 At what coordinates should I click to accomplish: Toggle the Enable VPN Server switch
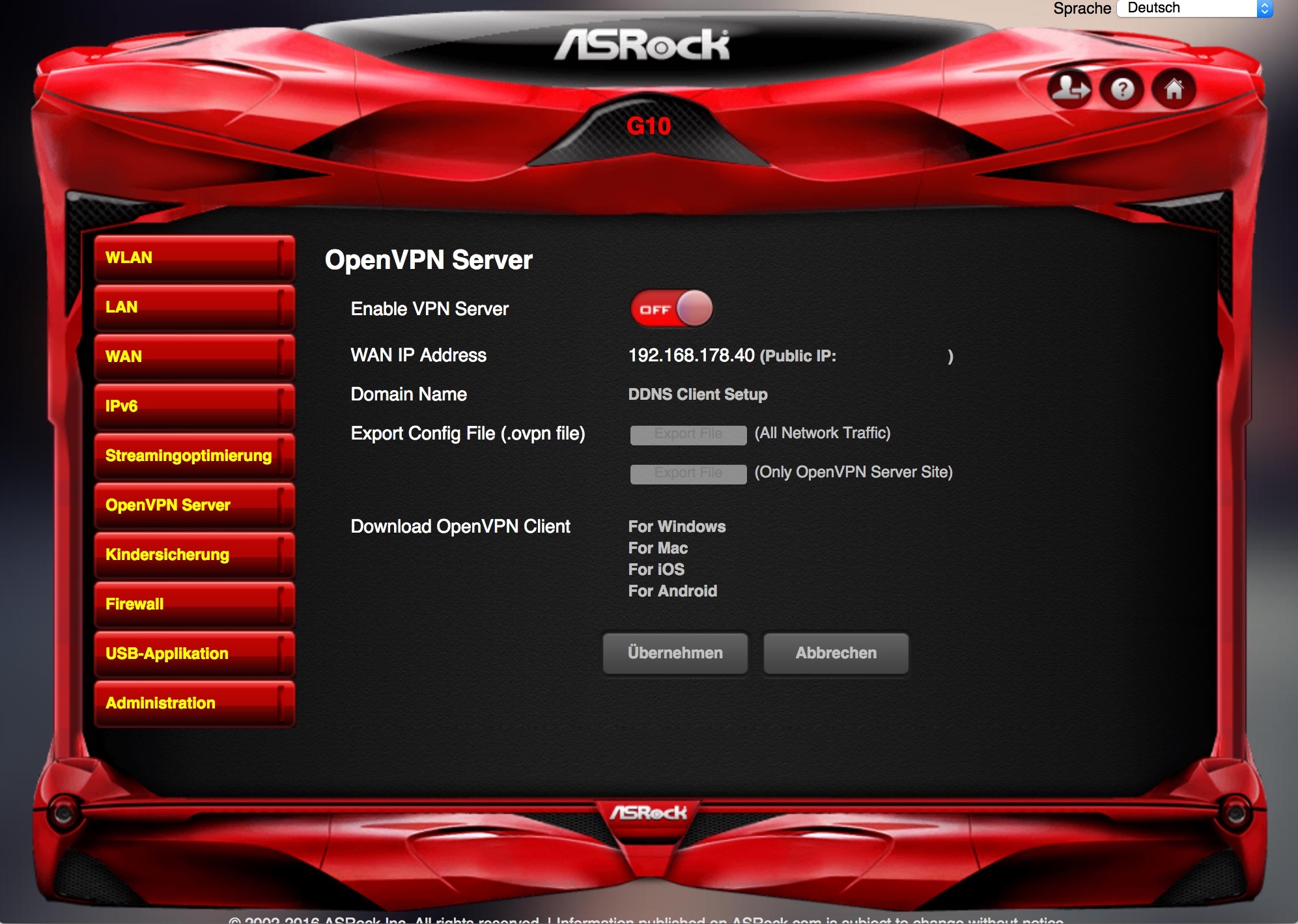tap(671, 309)
